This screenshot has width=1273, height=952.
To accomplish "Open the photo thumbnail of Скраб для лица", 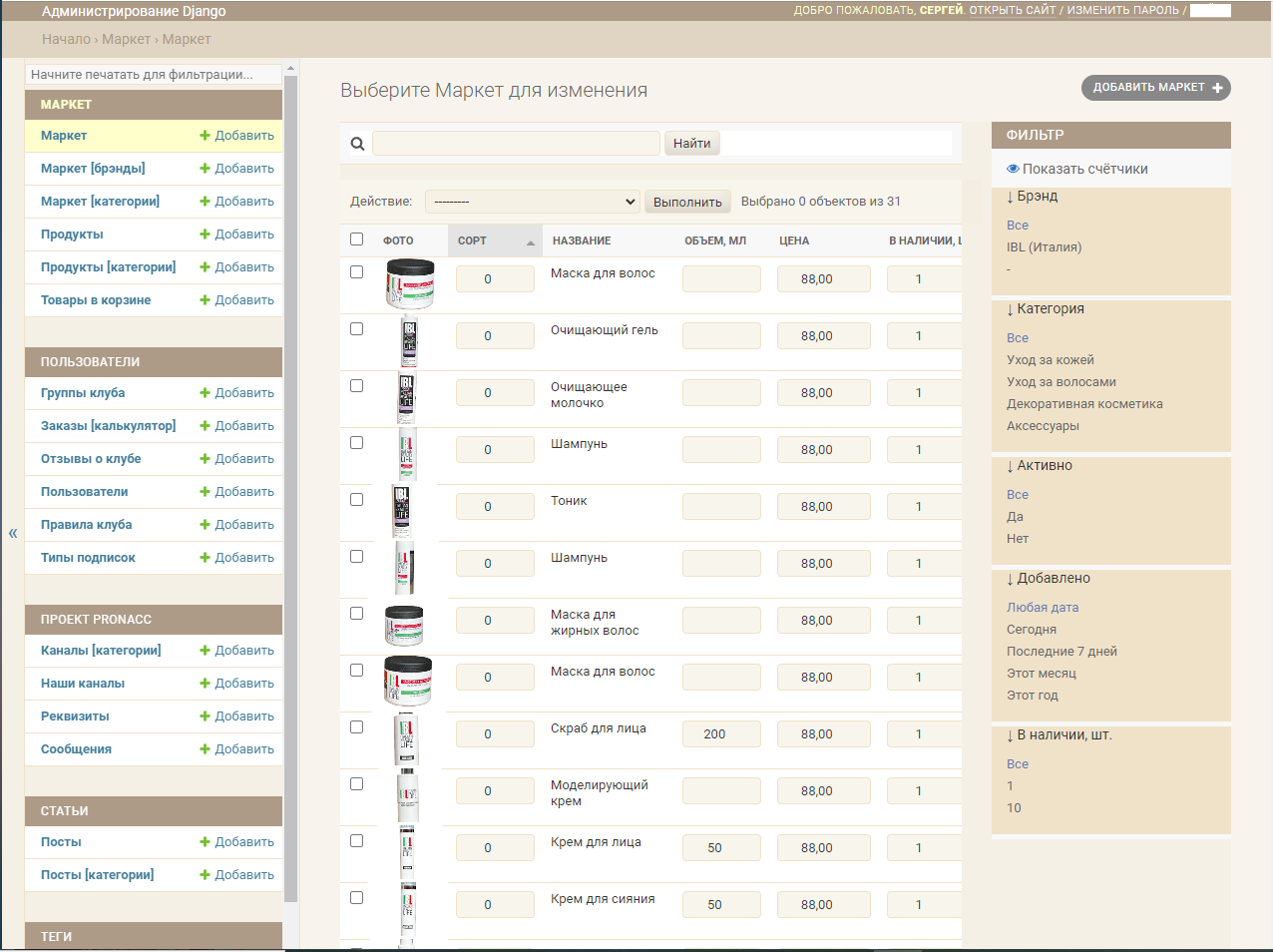I will click(406, 739).
